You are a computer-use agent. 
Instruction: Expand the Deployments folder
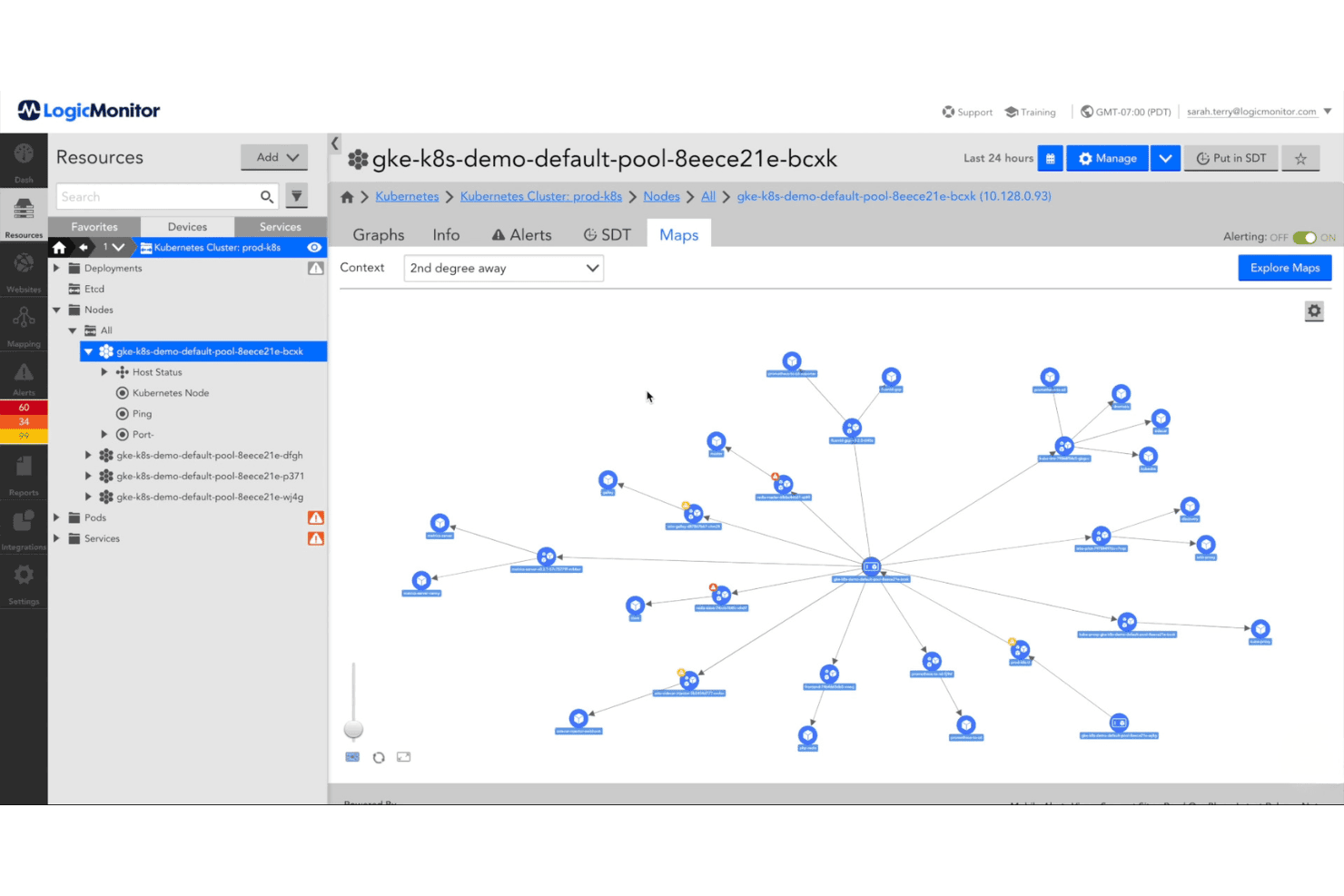click(x=56, y=268)
